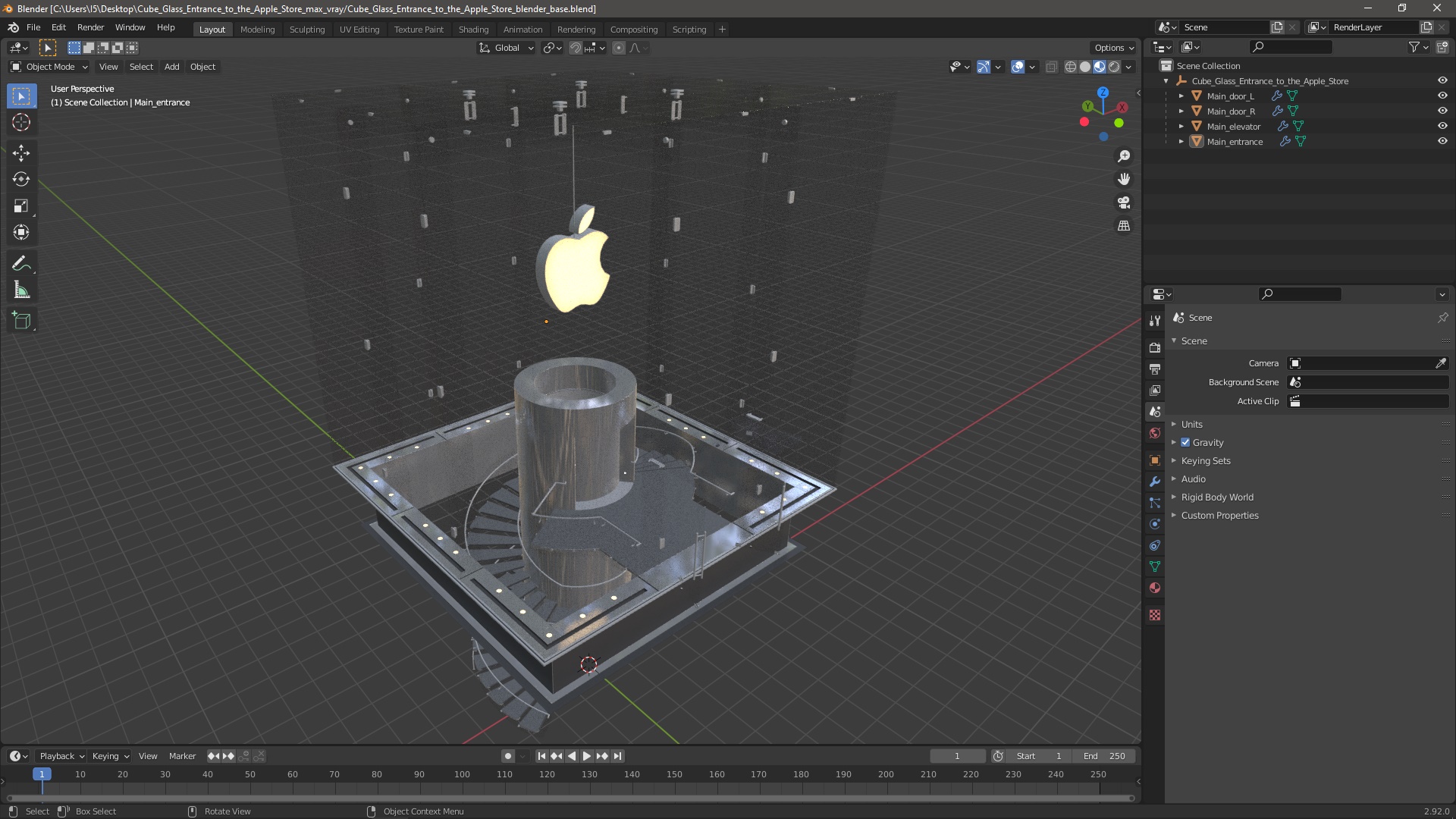
Task: Toggle camera view icon in viewport
Action: (x=1124, y=202)
